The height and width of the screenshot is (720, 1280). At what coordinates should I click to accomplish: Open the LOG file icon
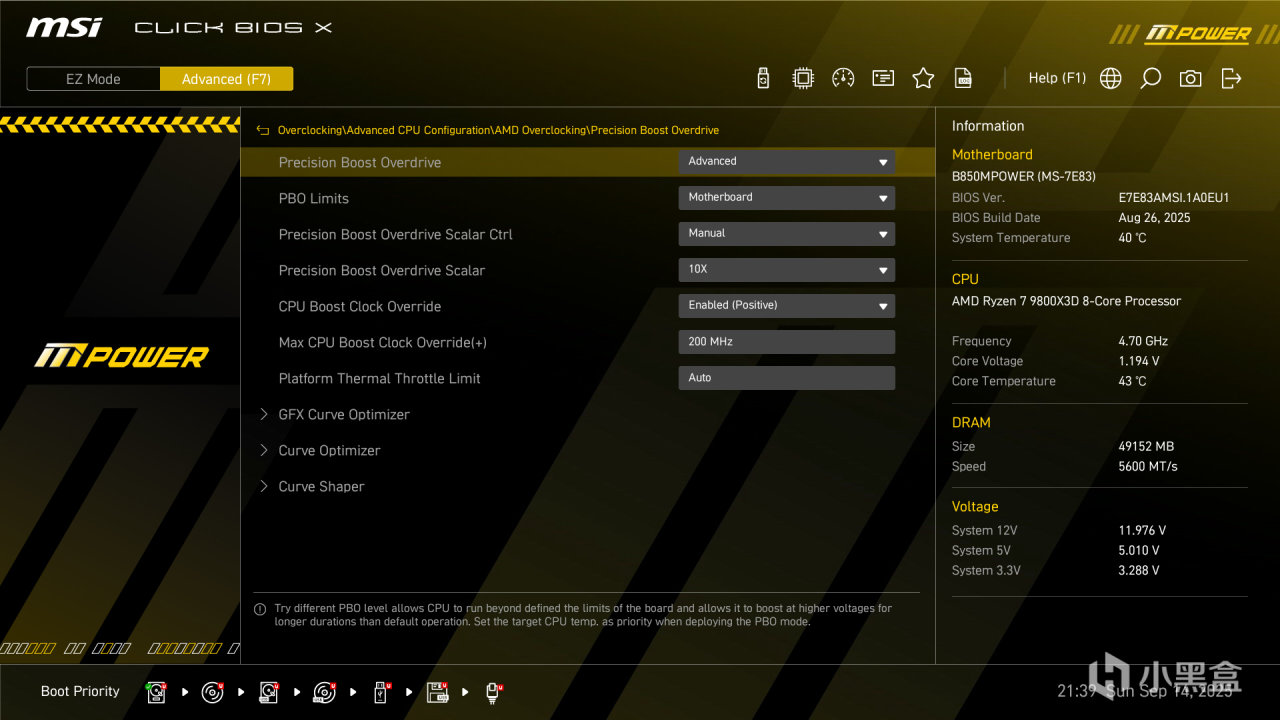coord(963,78)
